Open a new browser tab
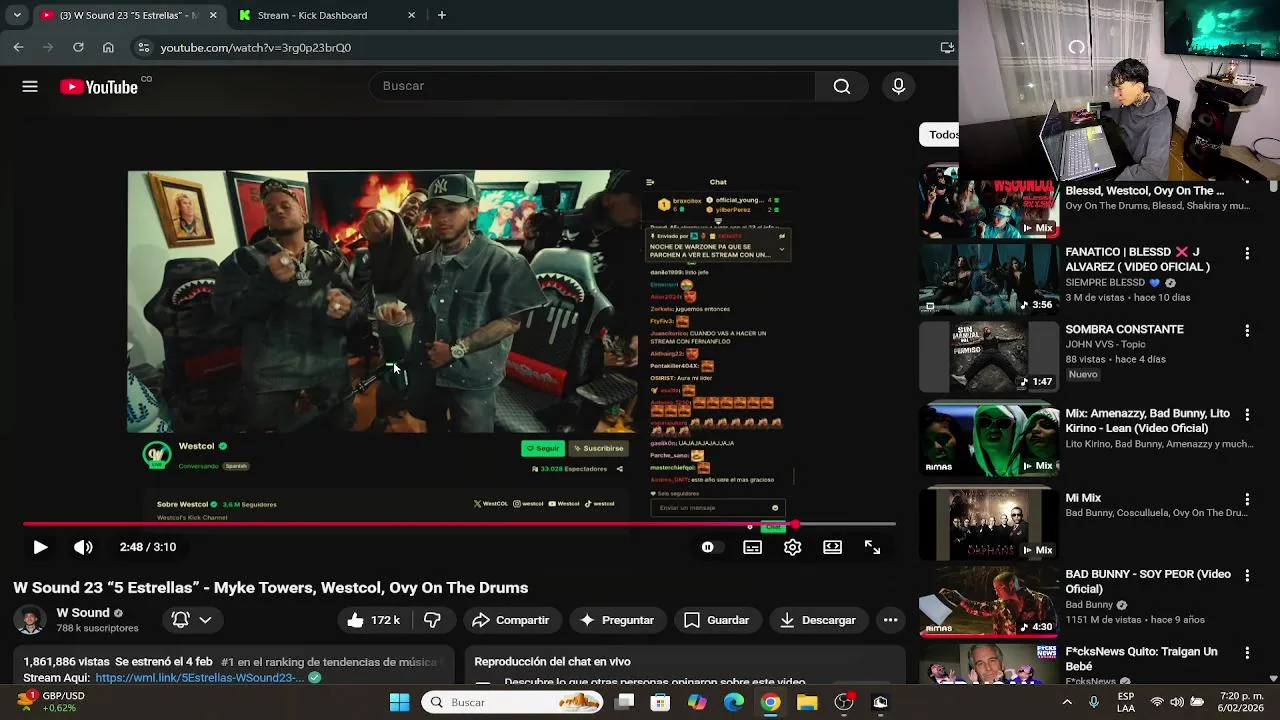Screen dimensions: 1280x720 pyautogui.click(x=441, y=15)
